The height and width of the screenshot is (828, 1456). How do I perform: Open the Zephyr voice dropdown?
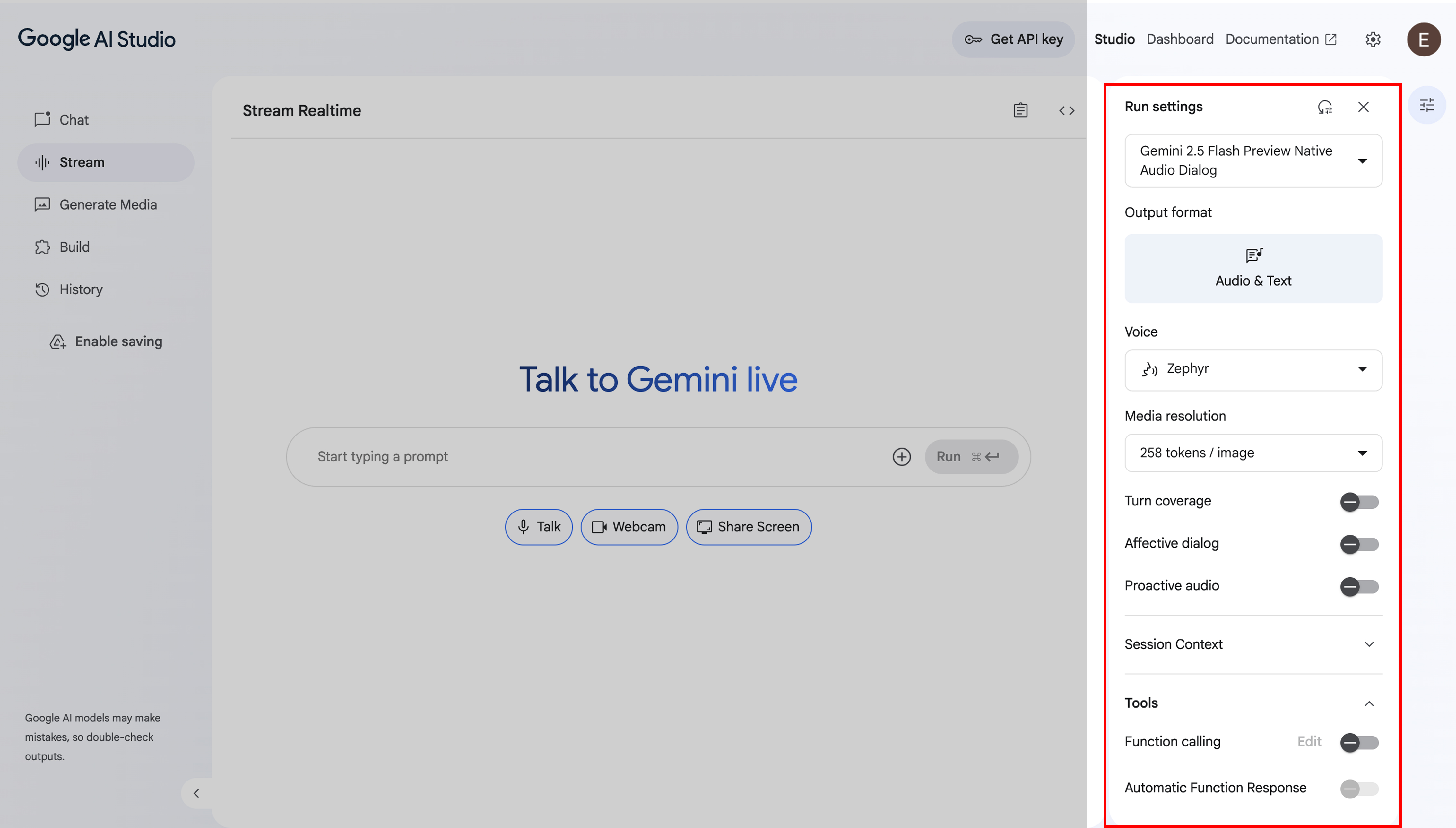tap(1253, 370)
